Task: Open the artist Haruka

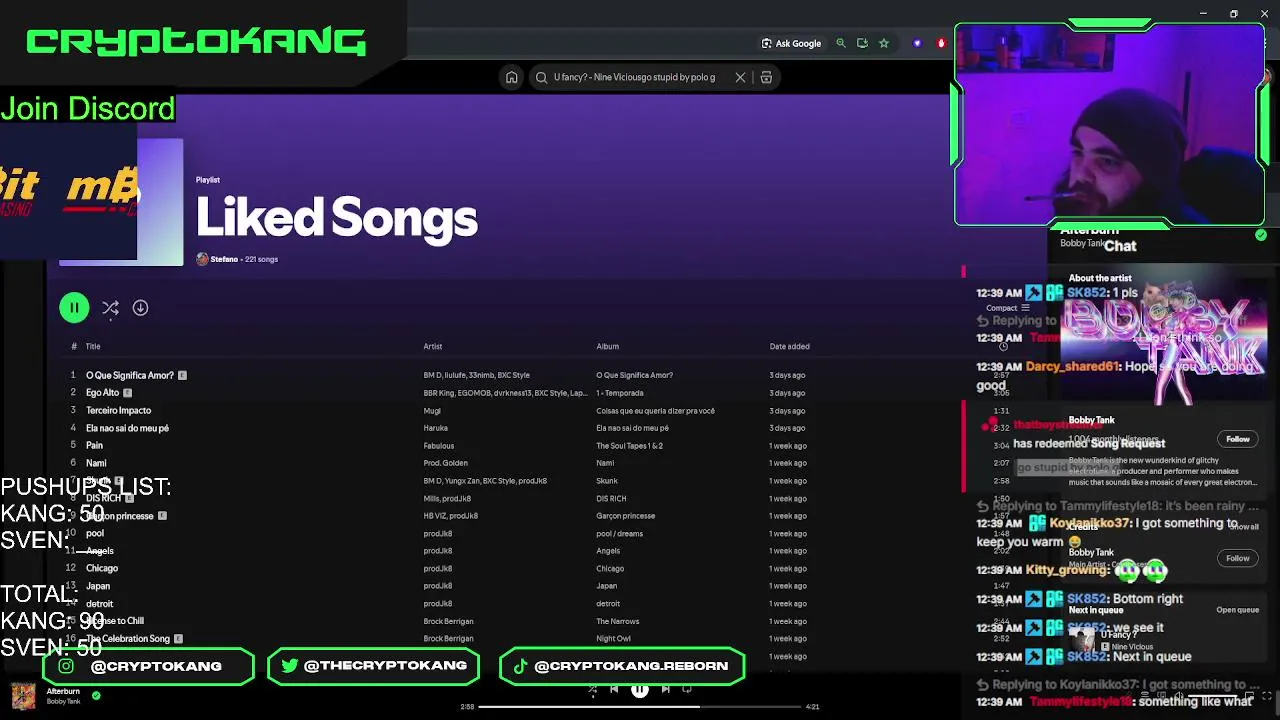Action: (x=435, y=428)
